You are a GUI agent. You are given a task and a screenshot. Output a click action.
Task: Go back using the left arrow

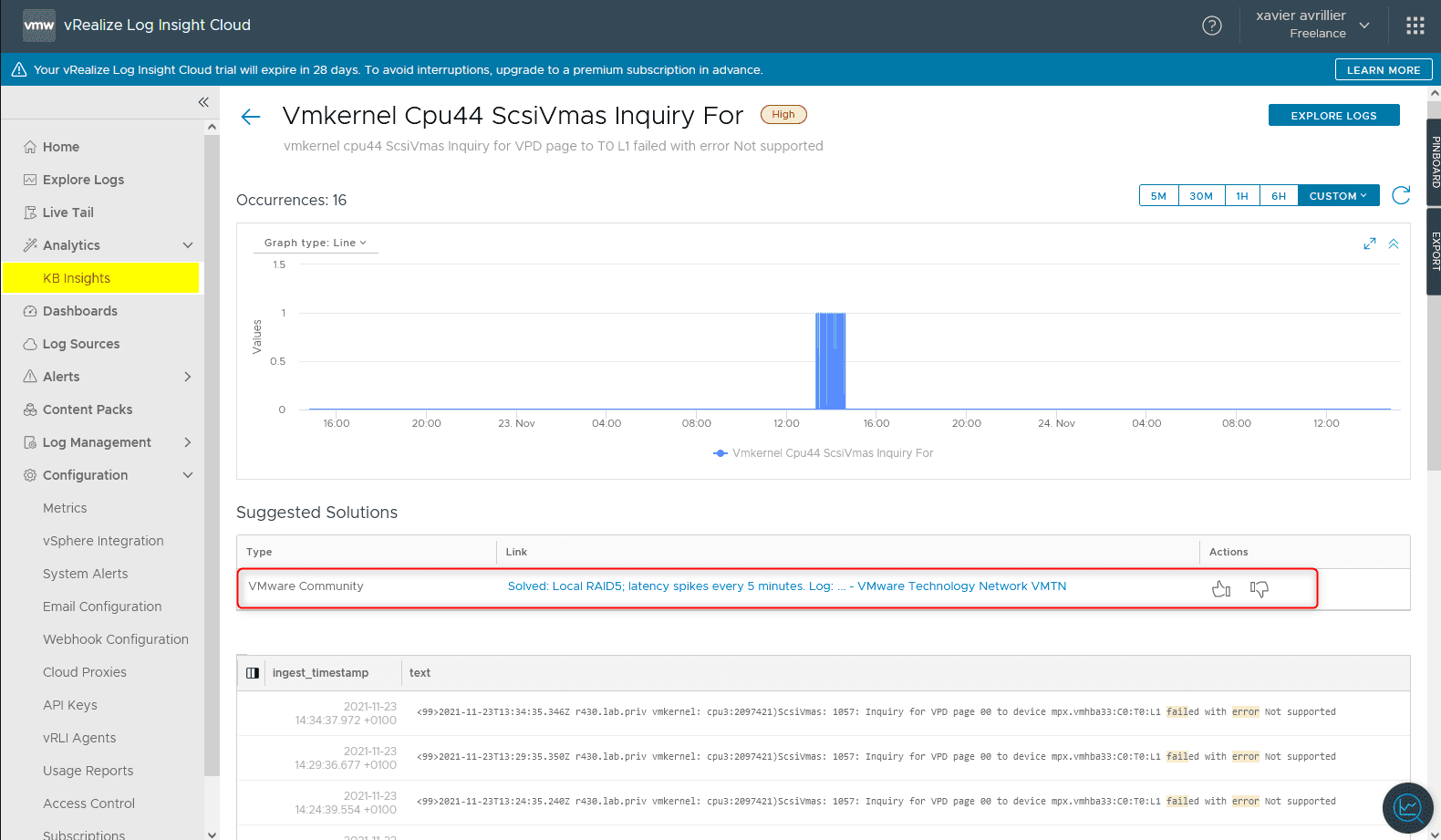coord(251,117)
